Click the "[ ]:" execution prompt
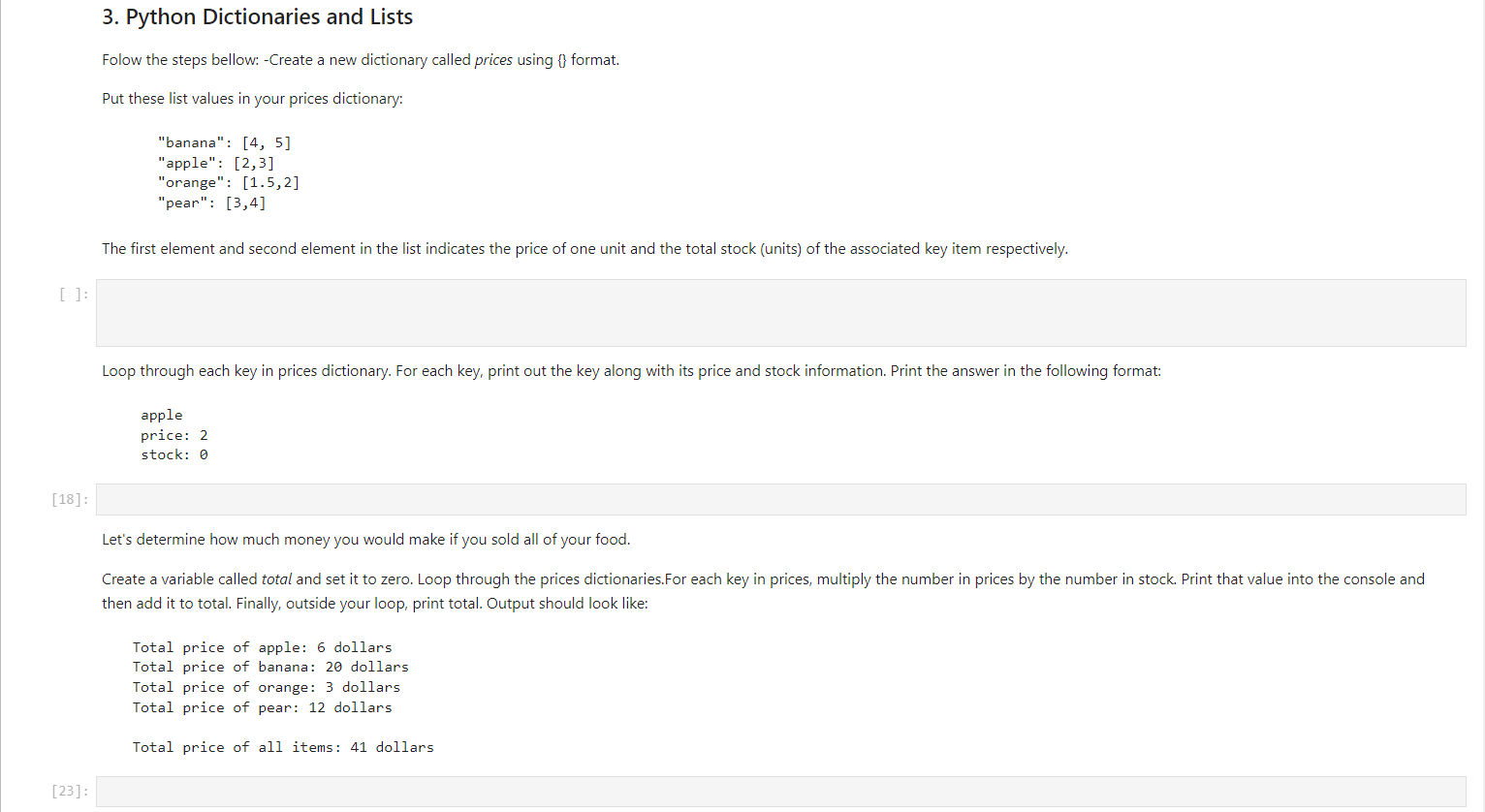Image resolution: width=1485 pixels, height=812 pixels. pyautogui.click(x=72, y=294)
